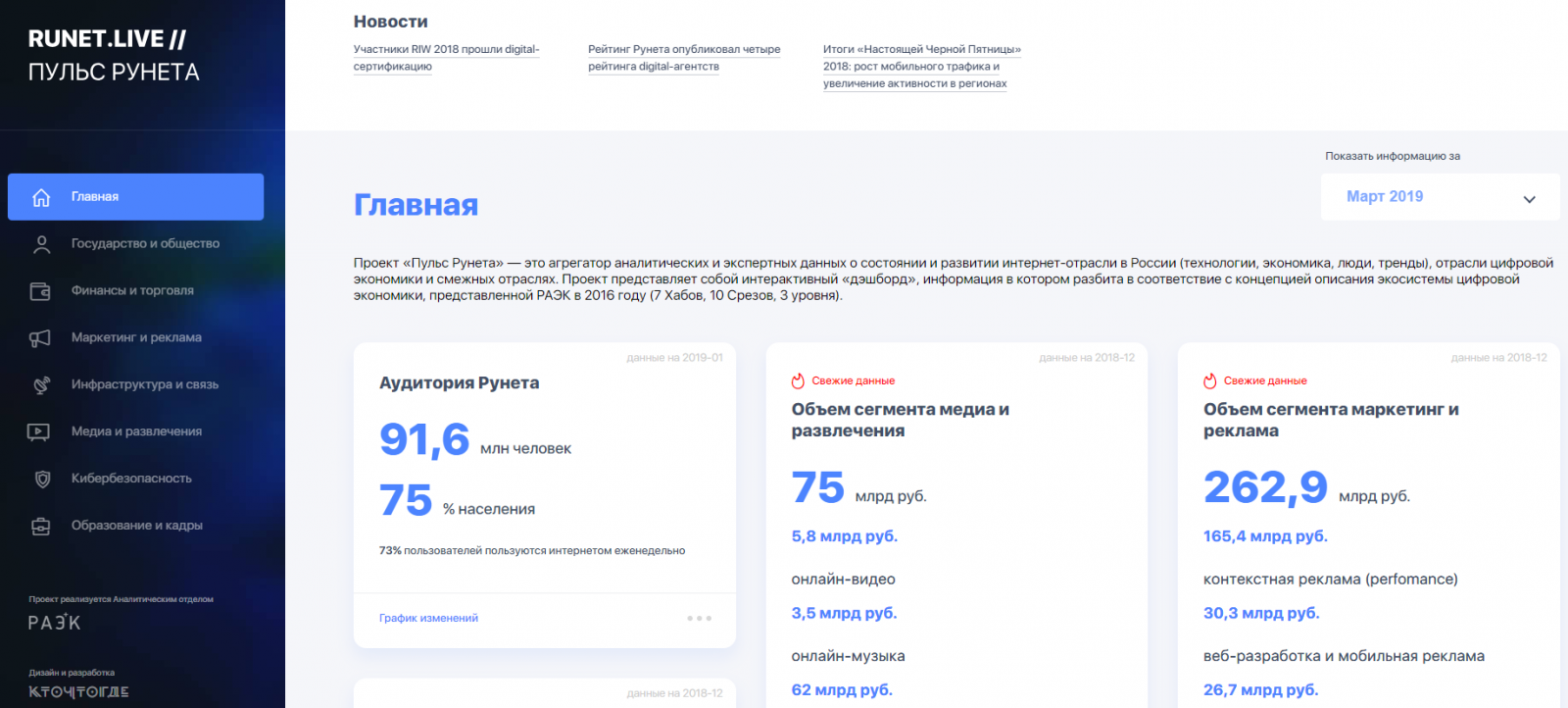Image resolution: width=1568 pixels, height=708 pixels.
Task: Click the Проект реализуется Аналитическим отделом caption
Action: 121,599
